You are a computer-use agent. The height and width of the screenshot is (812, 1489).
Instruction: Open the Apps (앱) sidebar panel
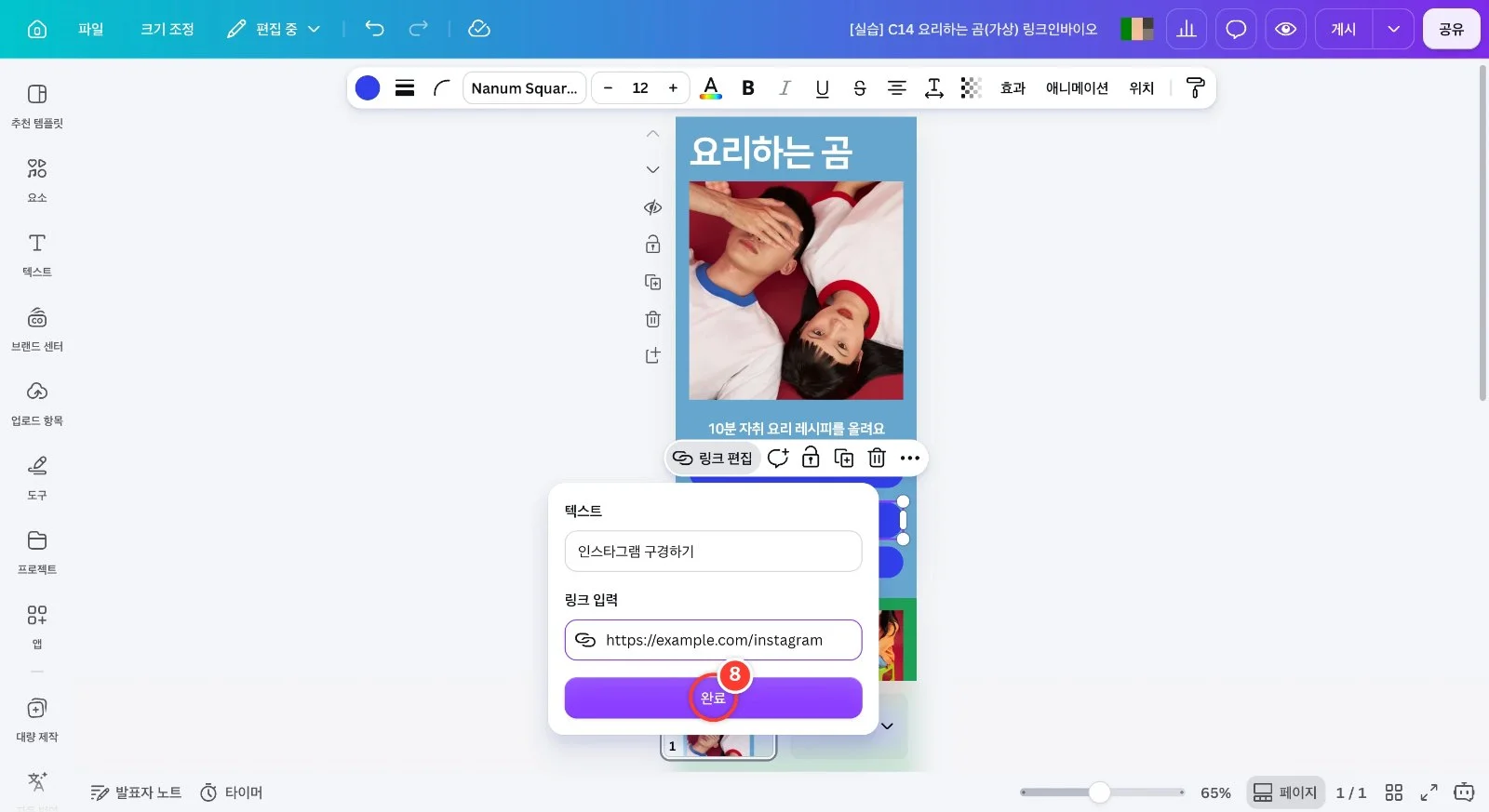[x=37, y=626]
